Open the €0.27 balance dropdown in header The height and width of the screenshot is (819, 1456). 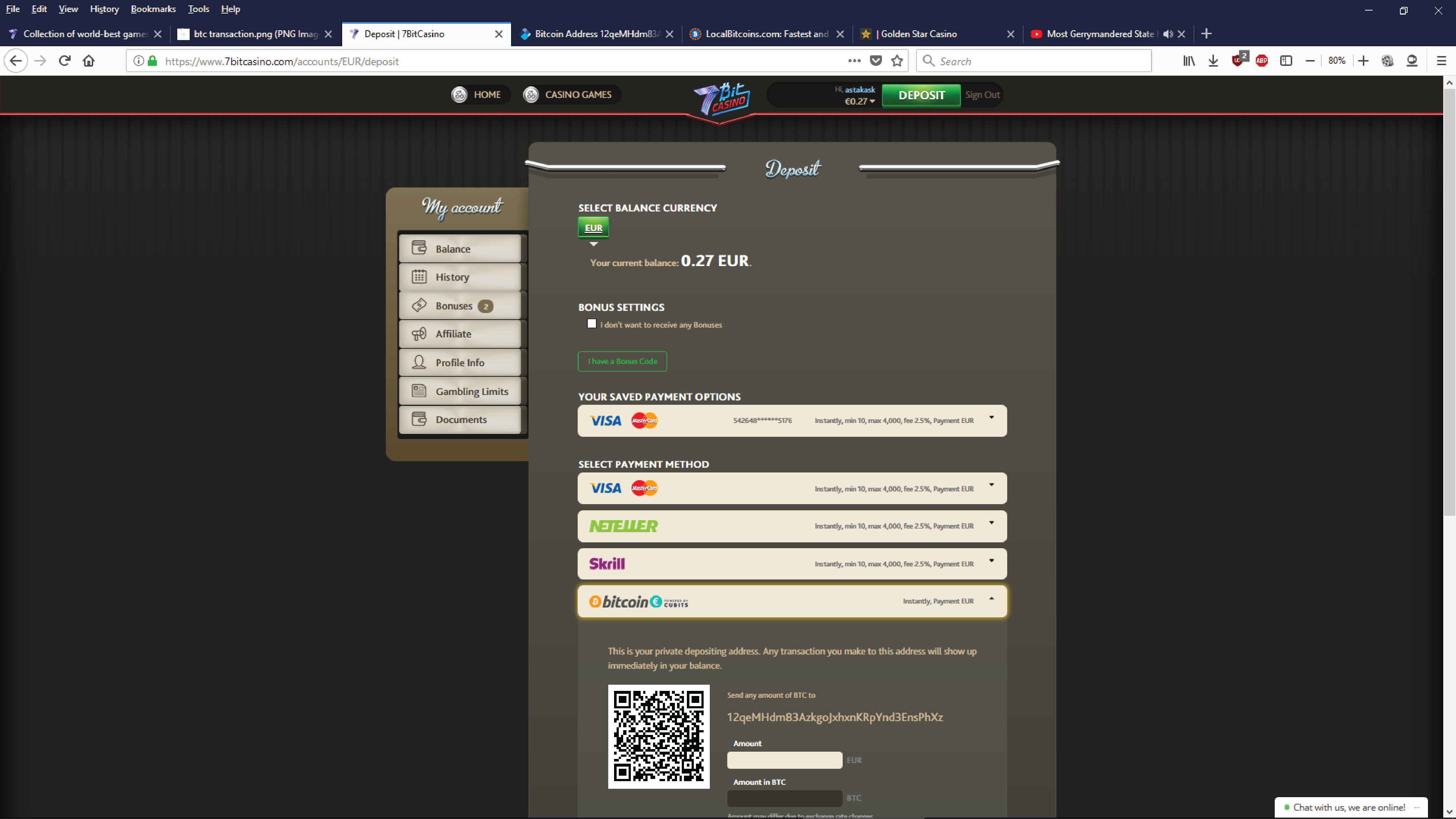(x=860, y=102)
